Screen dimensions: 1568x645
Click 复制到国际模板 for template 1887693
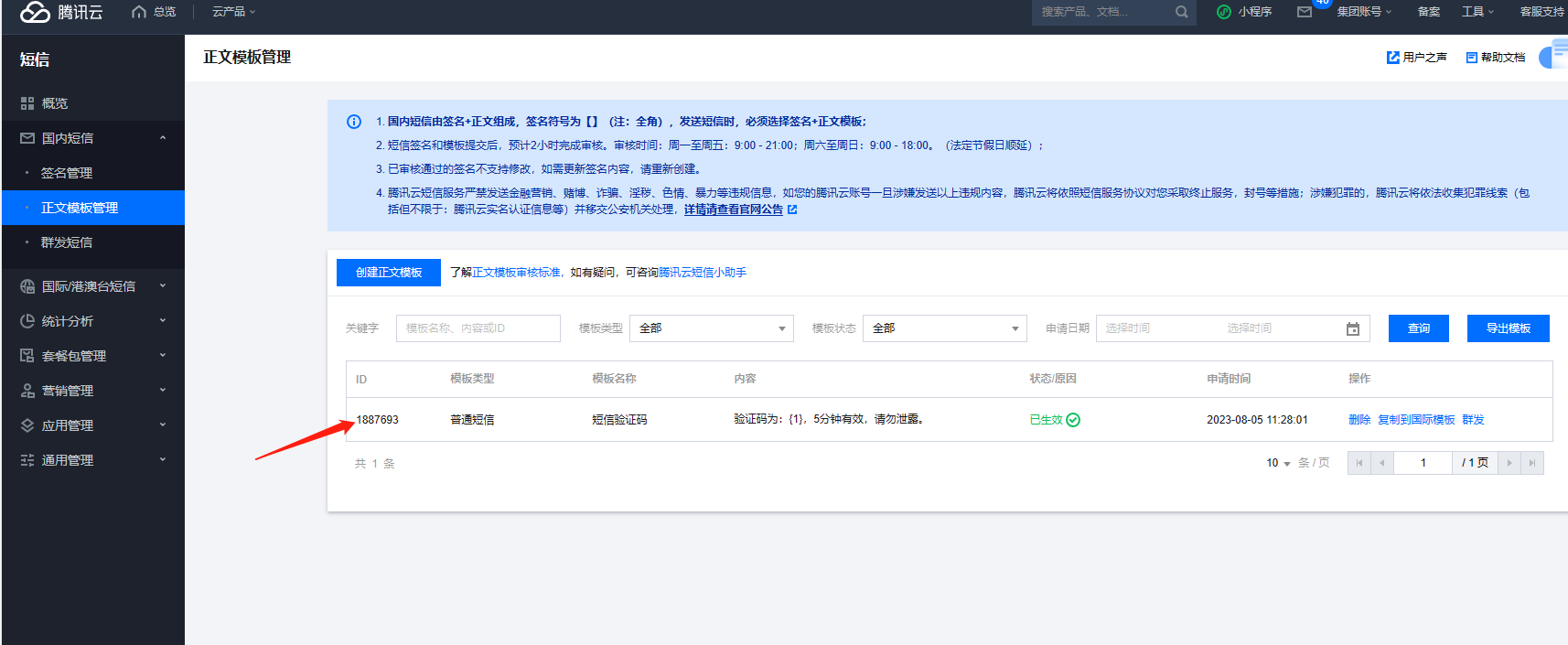coord(1416,420)
